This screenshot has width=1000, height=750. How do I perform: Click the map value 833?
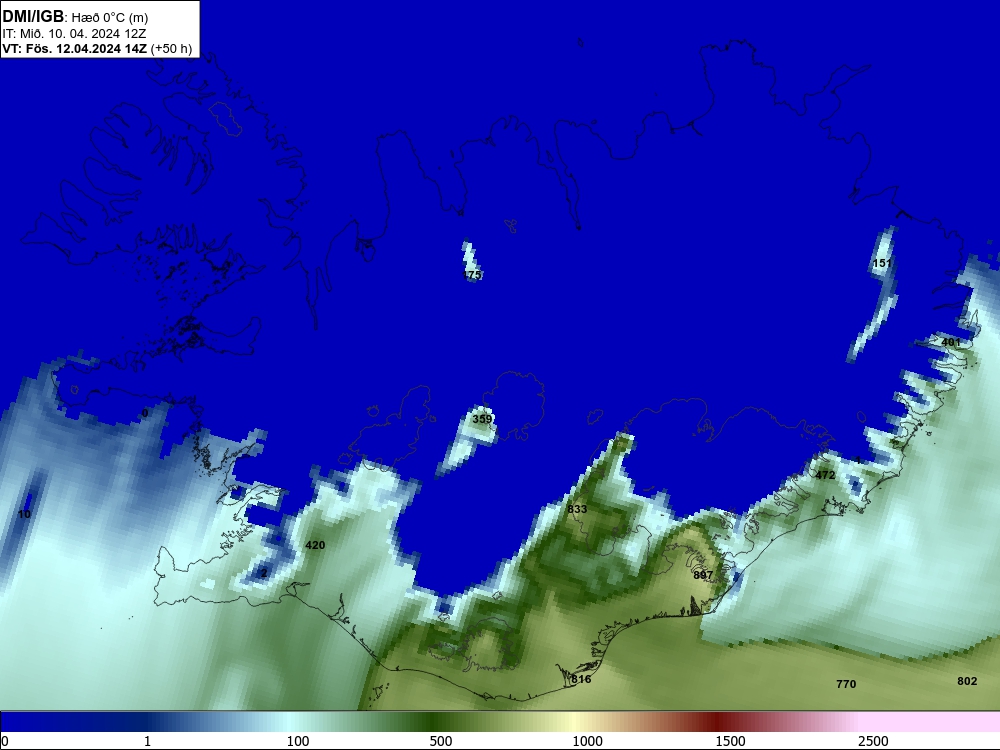point(577,509)
